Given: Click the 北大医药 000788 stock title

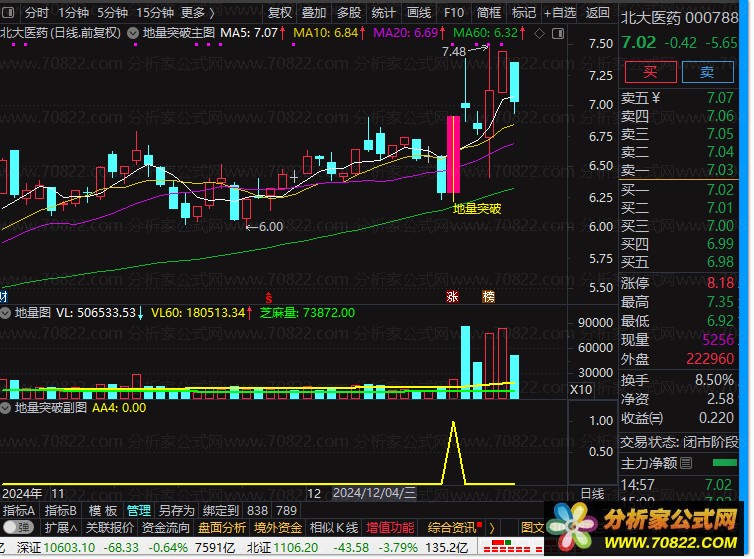Looking at the screenshot, I should tap(679, 18).
